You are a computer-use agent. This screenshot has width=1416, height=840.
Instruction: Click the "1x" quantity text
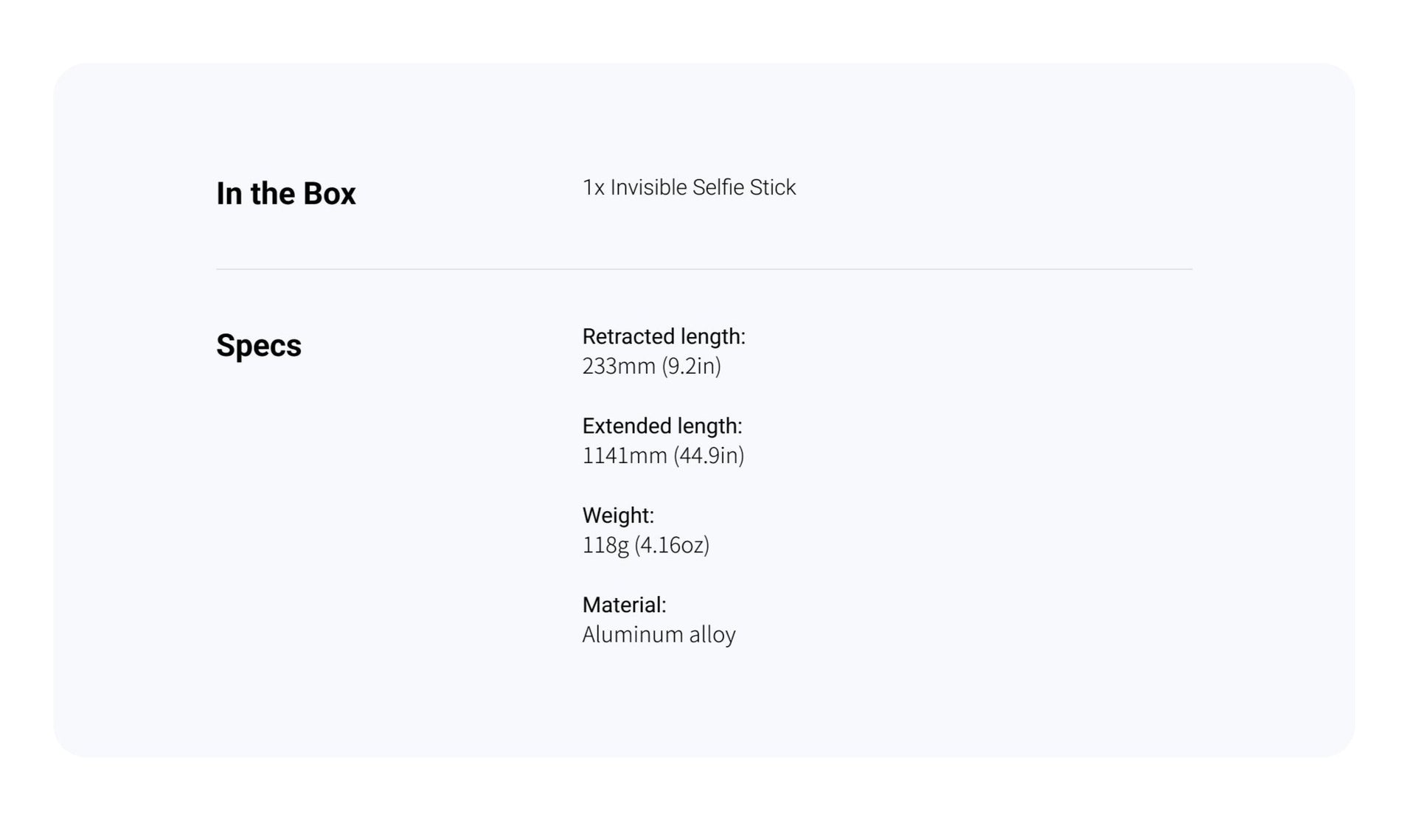coord(593,188)
